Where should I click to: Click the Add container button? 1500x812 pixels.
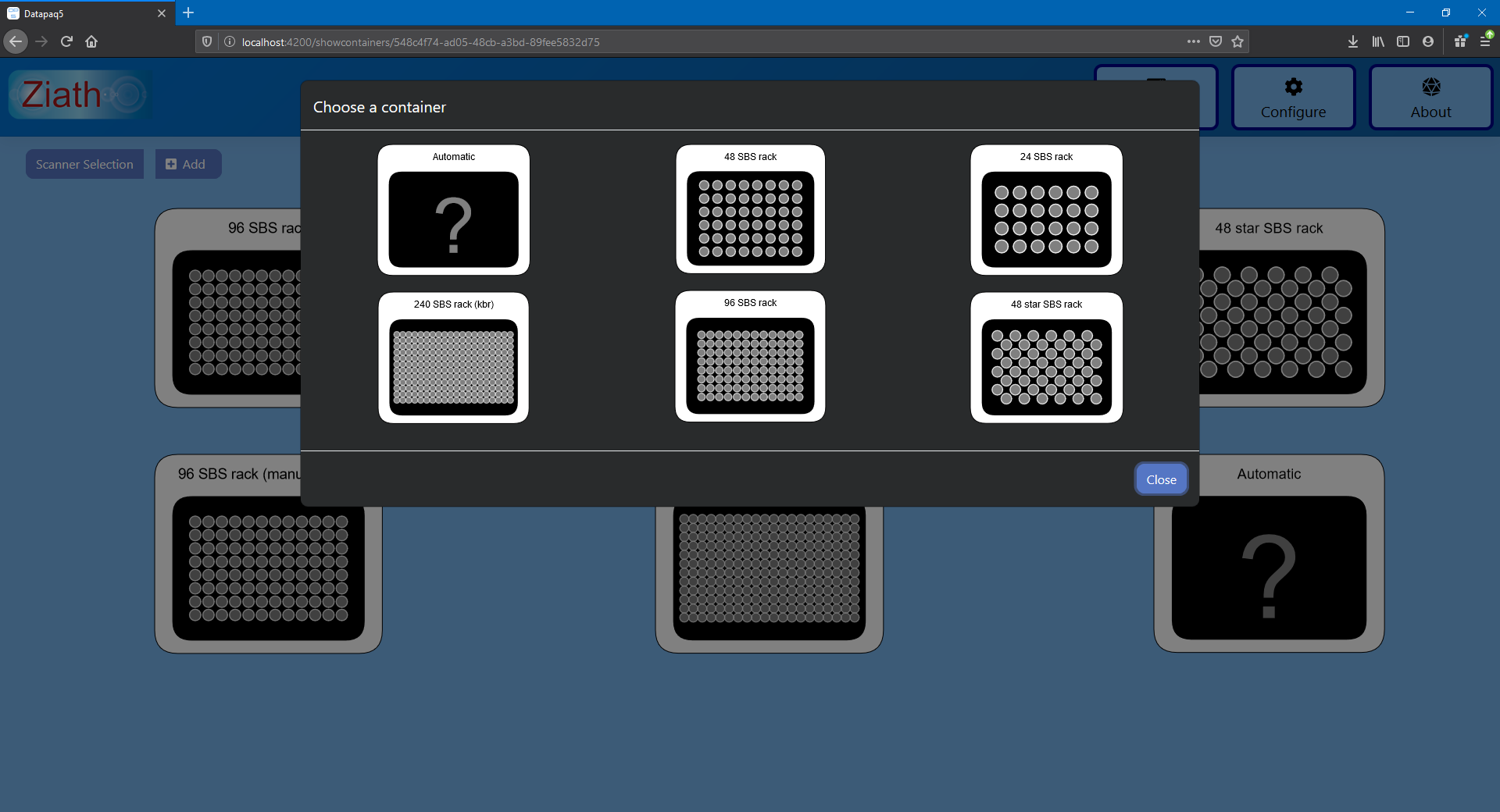coord(187,164)
